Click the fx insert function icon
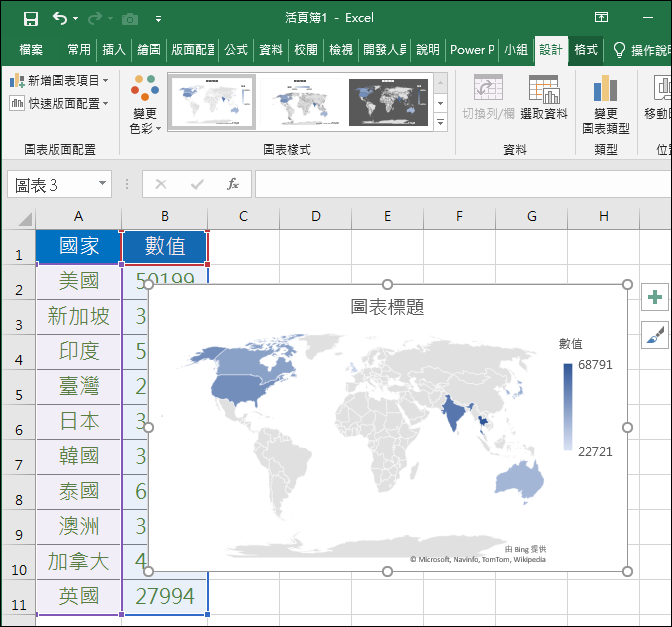Screen dimensions: 672x627 tap(233, 185)
